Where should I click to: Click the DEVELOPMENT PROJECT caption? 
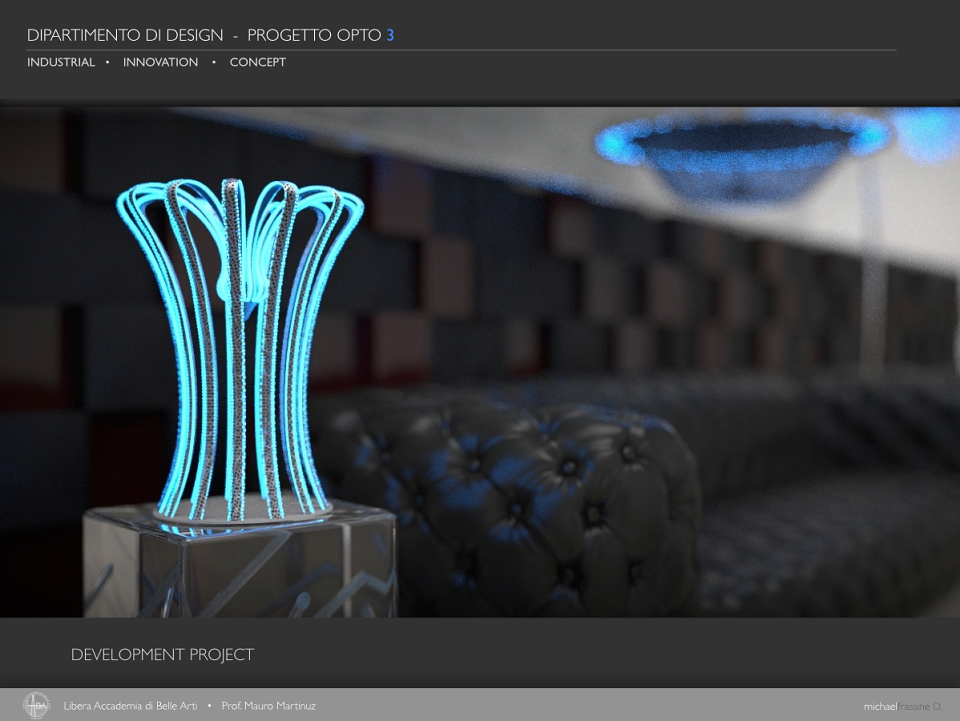[x=162, y=655]
